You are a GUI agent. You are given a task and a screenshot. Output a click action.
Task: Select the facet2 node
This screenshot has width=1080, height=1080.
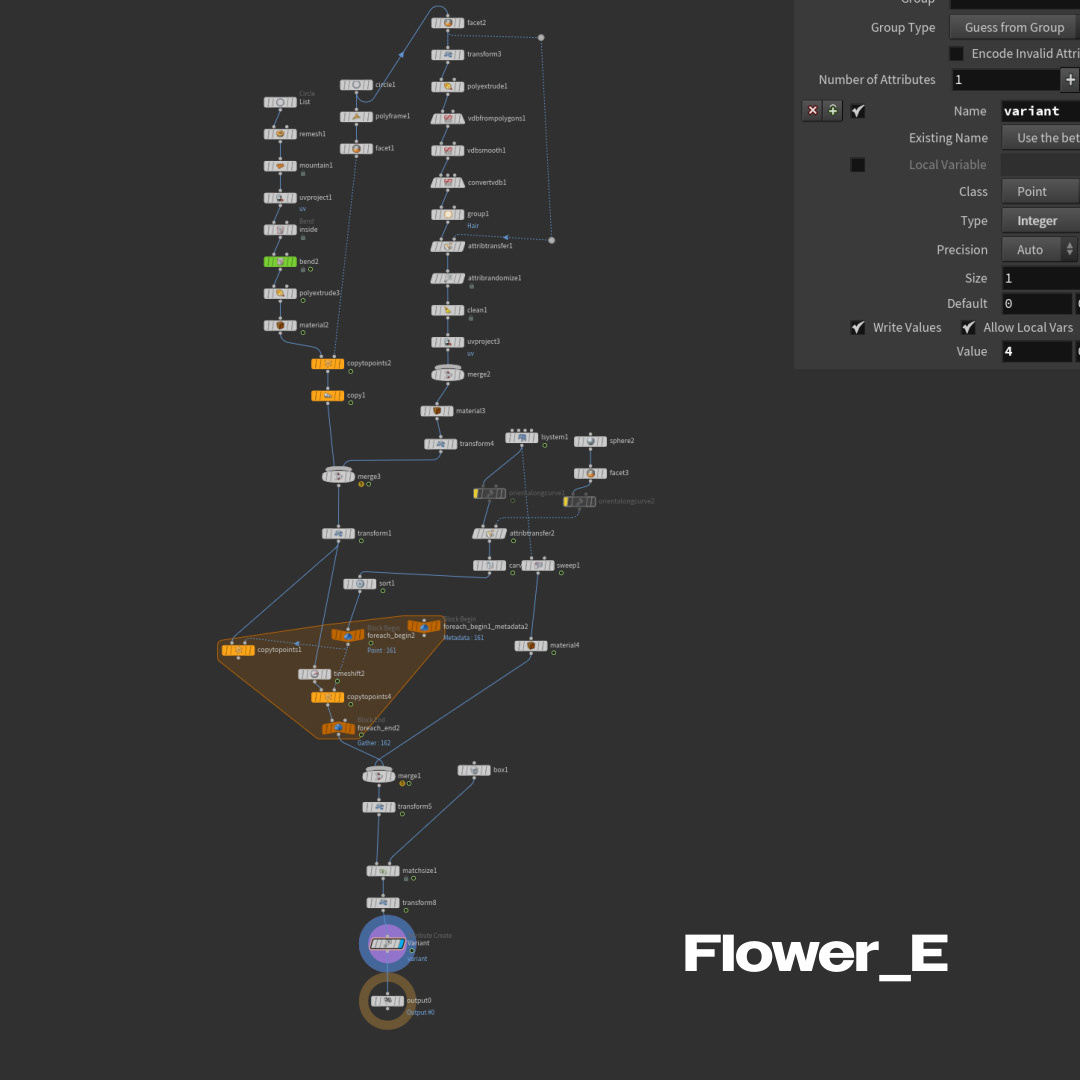coord(448,23)
